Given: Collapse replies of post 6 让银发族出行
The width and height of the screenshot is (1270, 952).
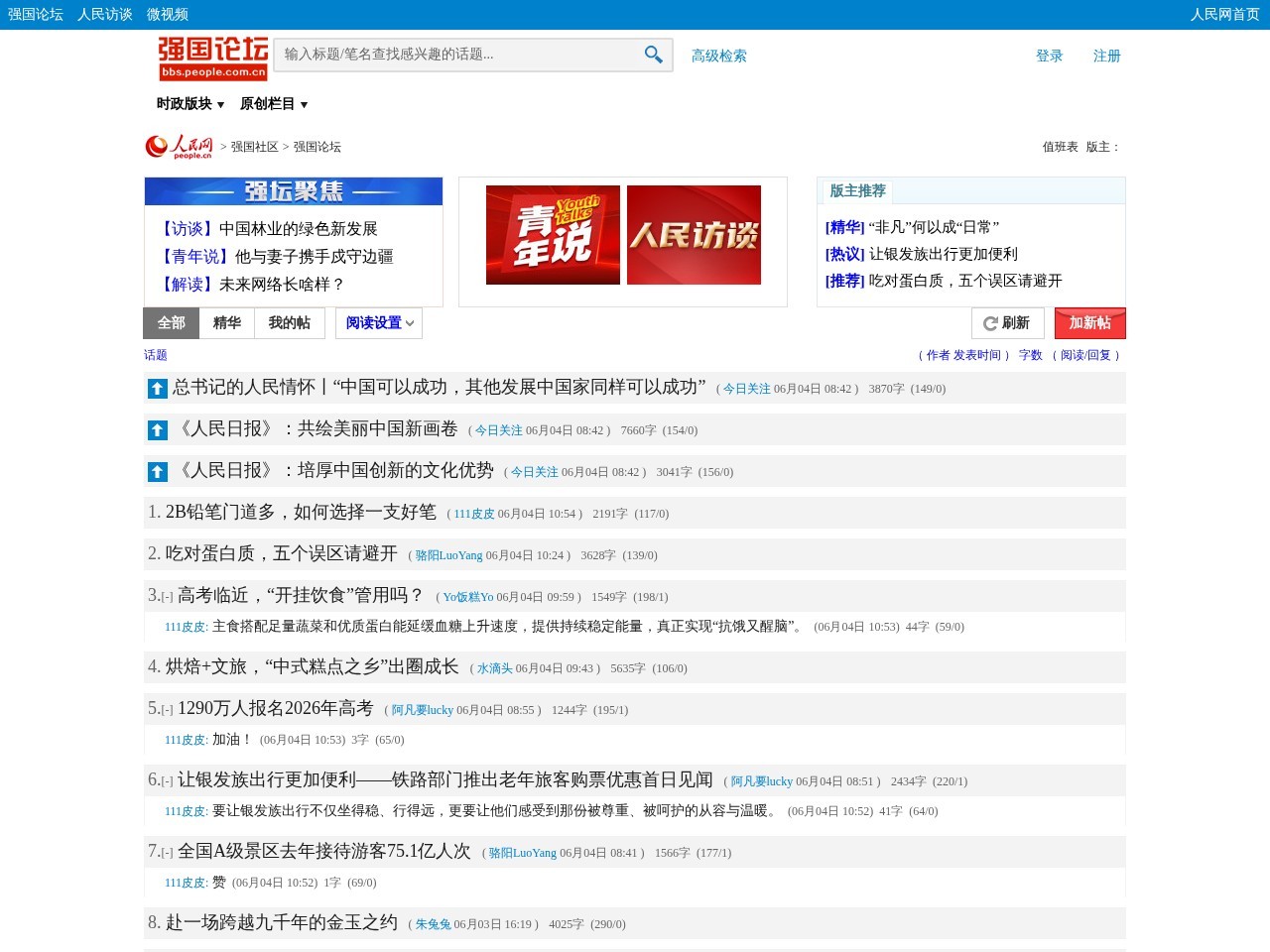Looking at the screenshot, I should tap(167, 781).
